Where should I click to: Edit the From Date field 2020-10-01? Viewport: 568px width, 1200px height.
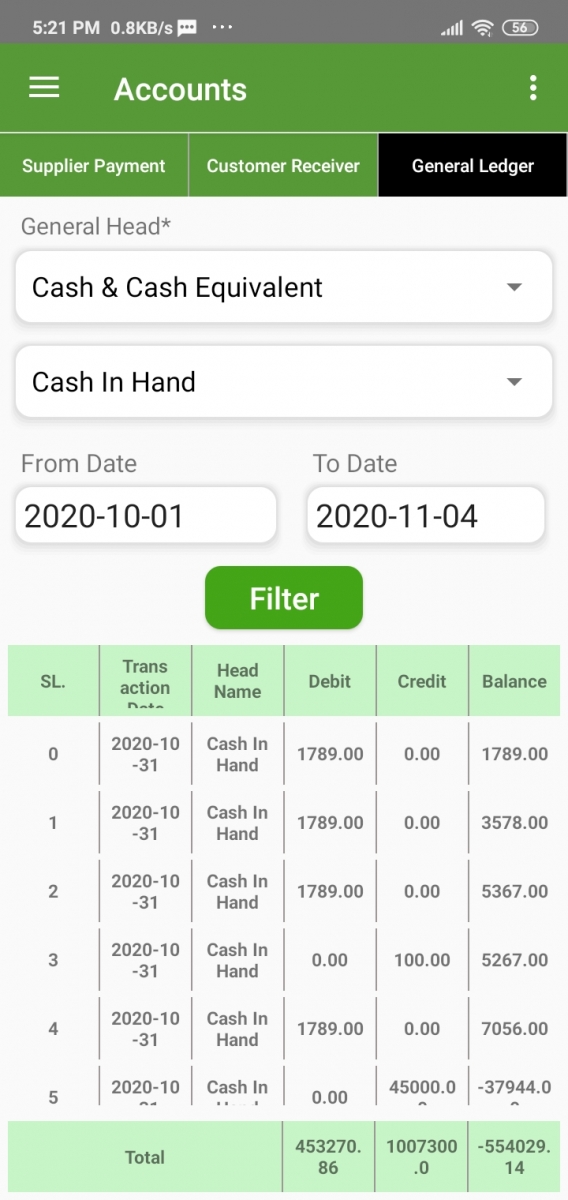(x=146, y=516)
